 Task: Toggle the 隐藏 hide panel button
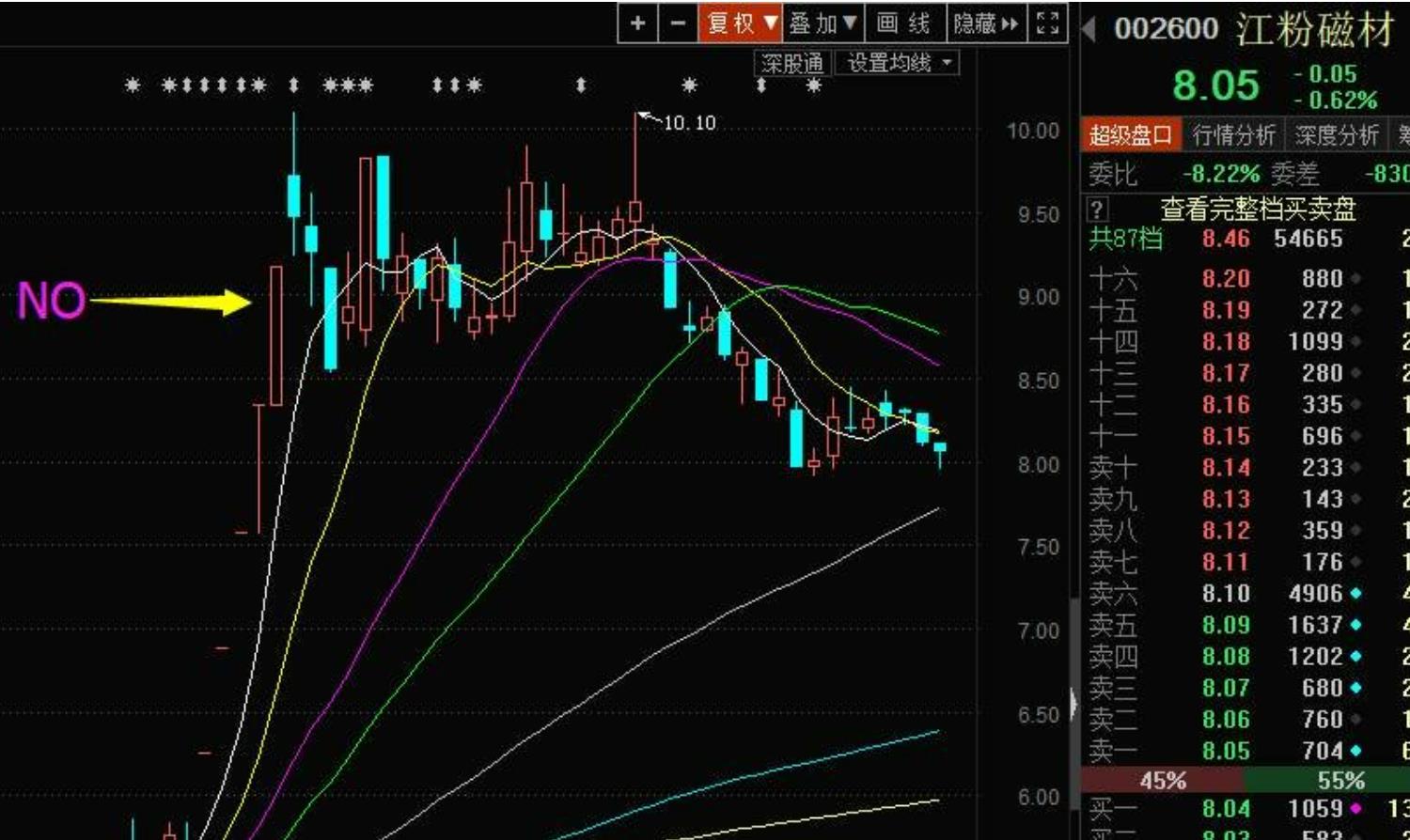click(x=986, y=23)
